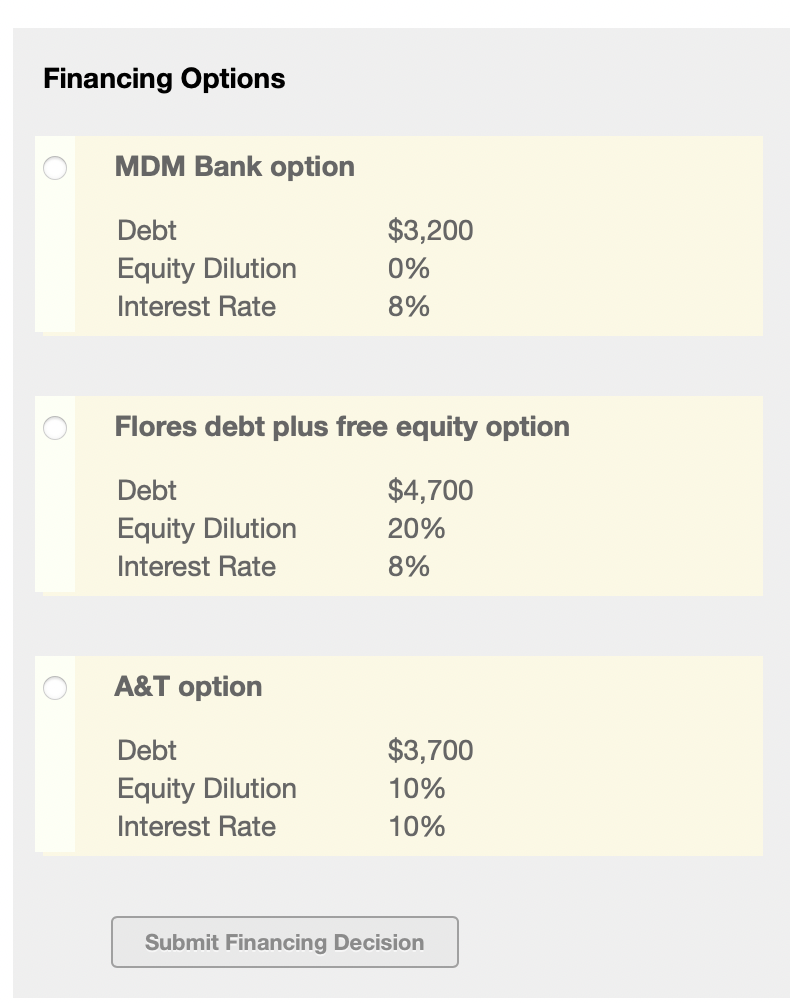Click the Debt label under MDM Bank
This screenshot has height=1003, width=790.
pyautogui.click(x=147, y=231)
